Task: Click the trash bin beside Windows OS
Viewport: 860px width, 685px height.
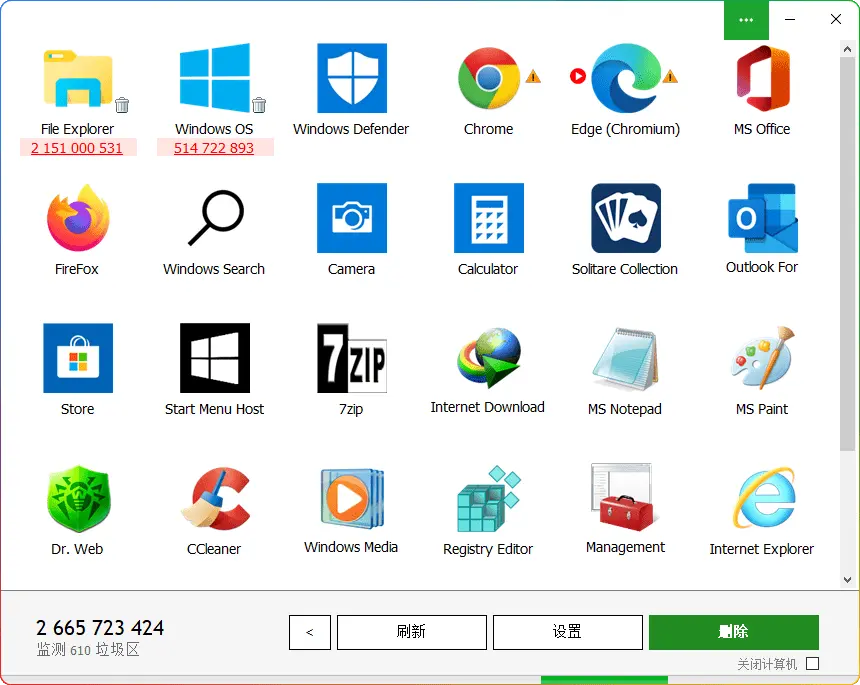Action: point(259,105)
